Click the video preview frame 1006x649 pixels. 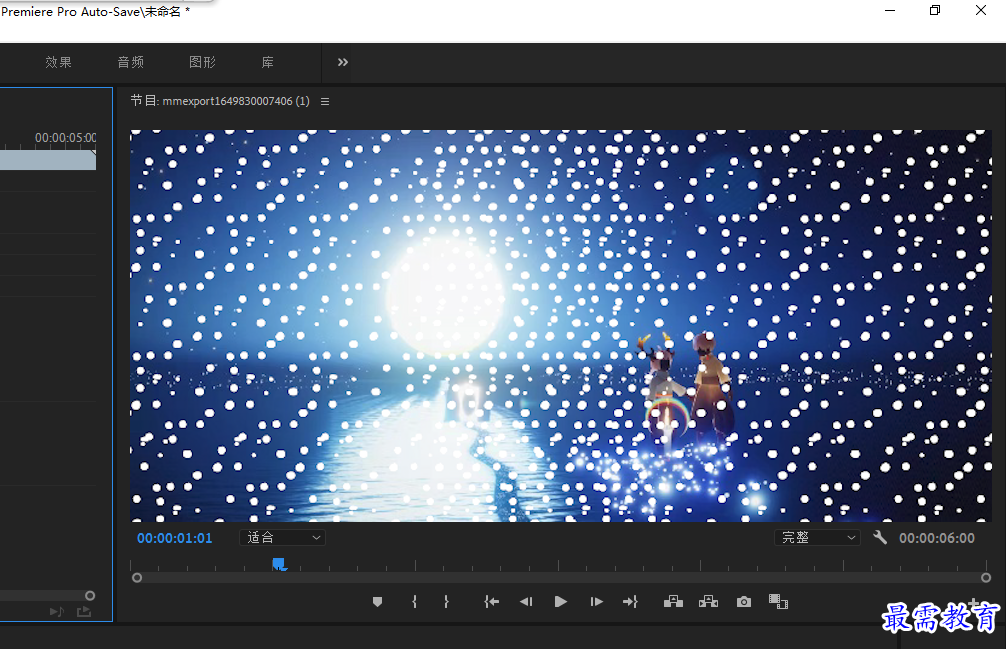click(x=561, y=326)
